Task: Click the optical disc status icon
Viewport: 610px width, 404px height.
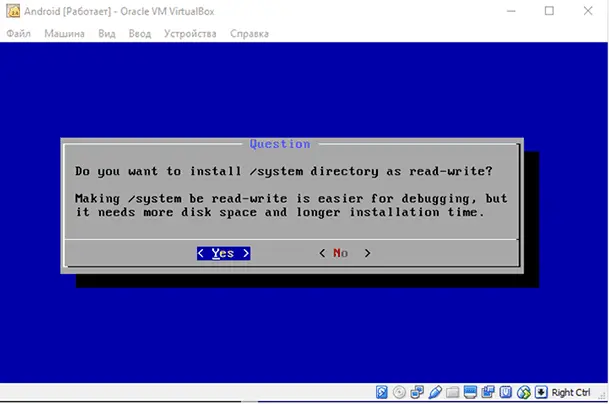Action: [399, 392]
